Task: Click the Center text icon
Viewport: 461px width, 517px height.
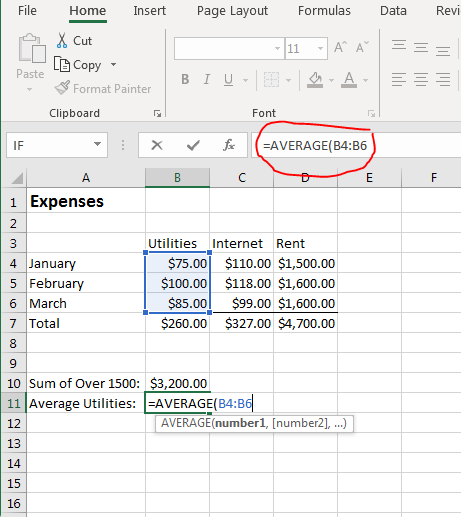Action: 421,79
